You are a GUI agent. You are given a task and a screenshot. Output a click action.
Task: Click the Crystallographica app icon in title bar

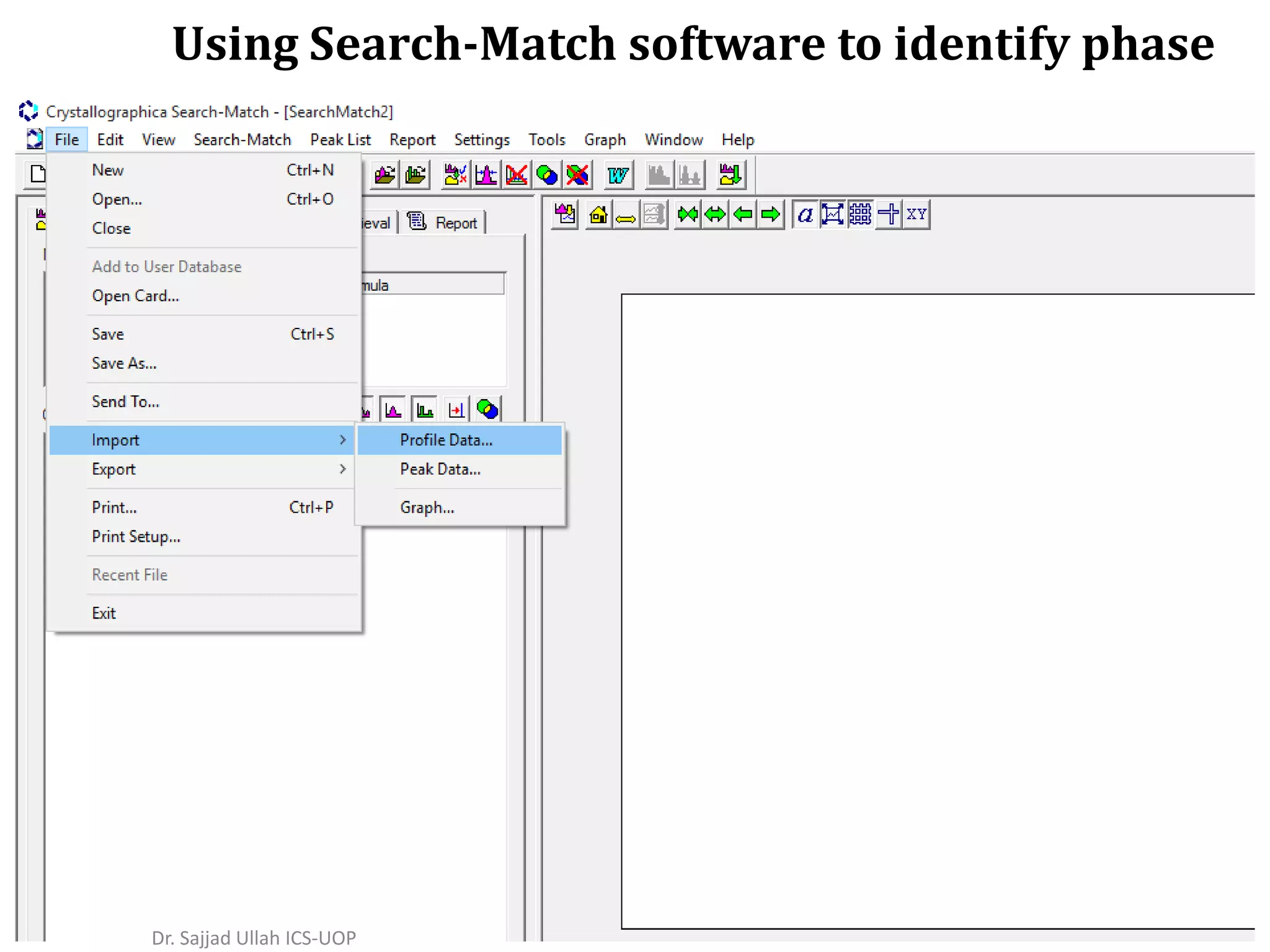coord(29,112)
